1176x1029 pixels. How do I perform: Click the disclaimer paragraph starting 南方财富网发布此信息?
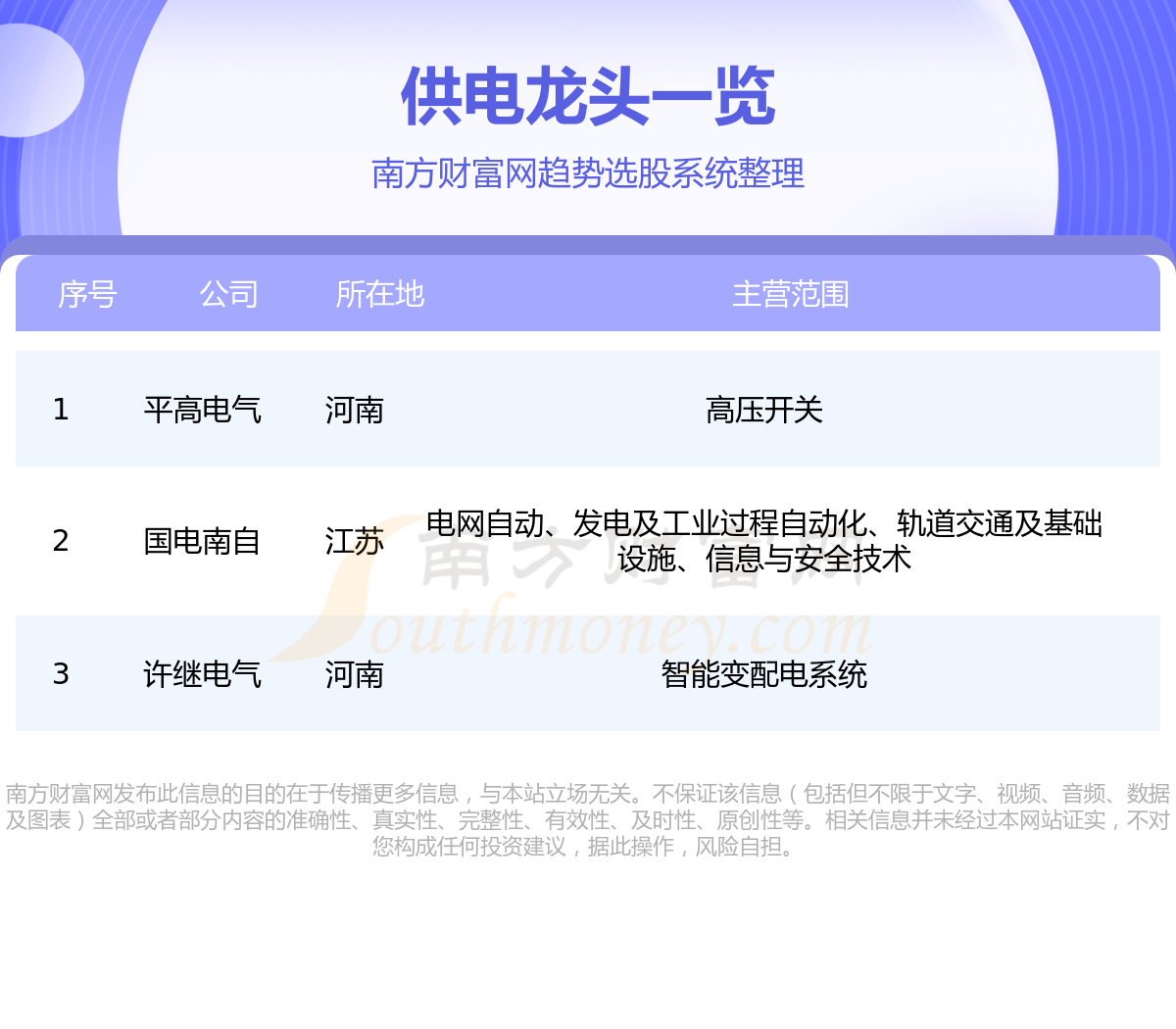pyautogui.click(x=588, y=820)
